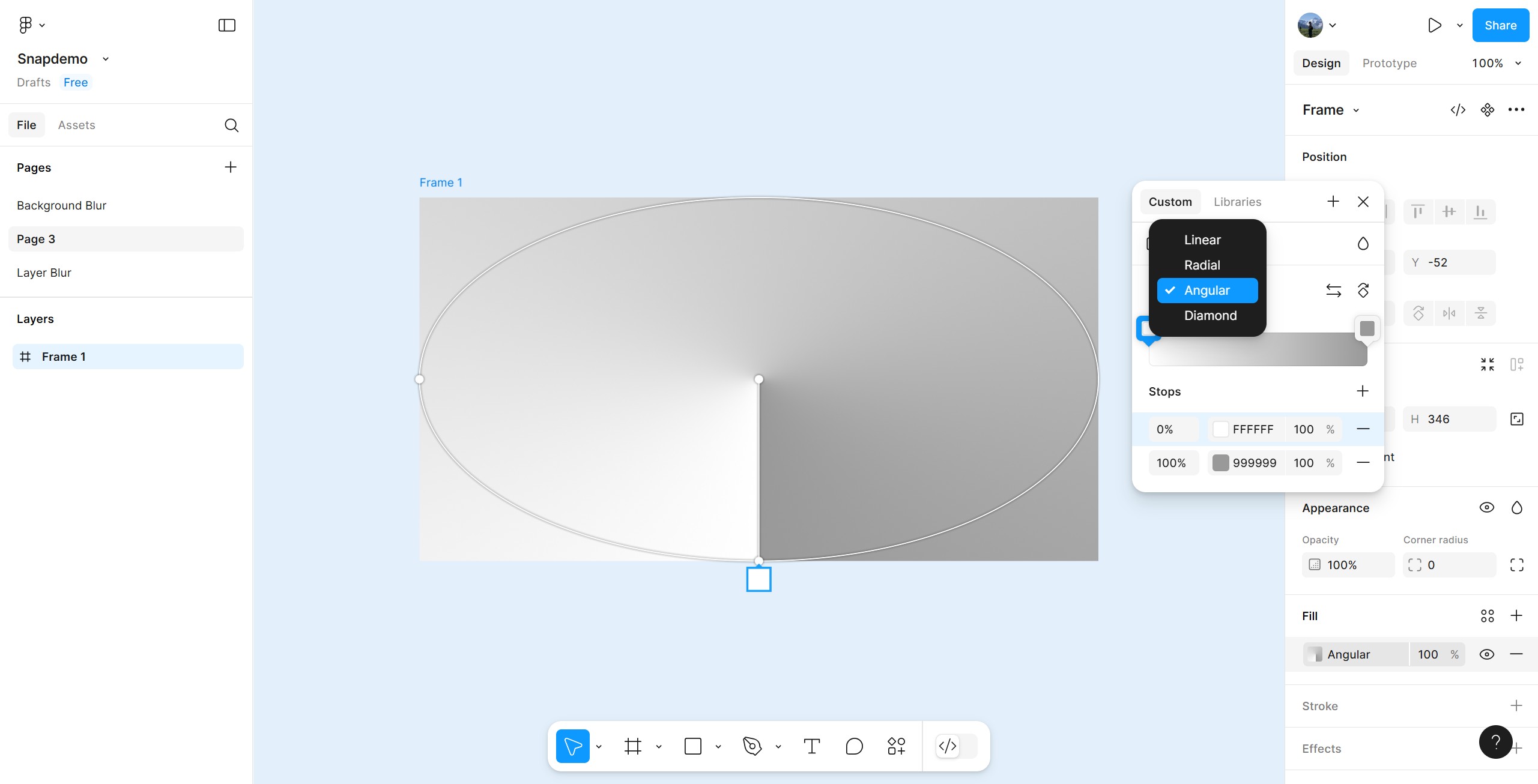
Task: Switch to Libraries tab in picker
Action: click(1237, 202)
